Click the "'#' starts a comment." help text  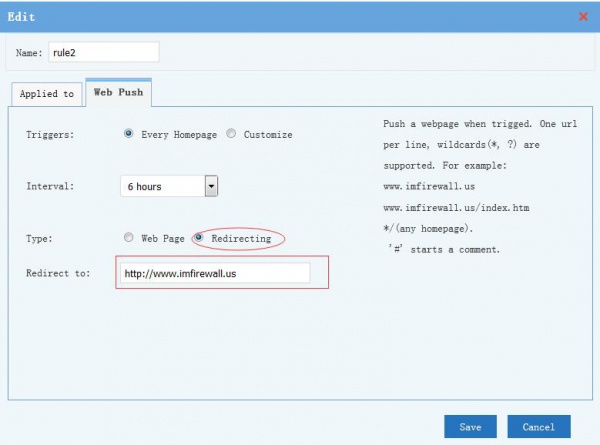pos(444,249)
